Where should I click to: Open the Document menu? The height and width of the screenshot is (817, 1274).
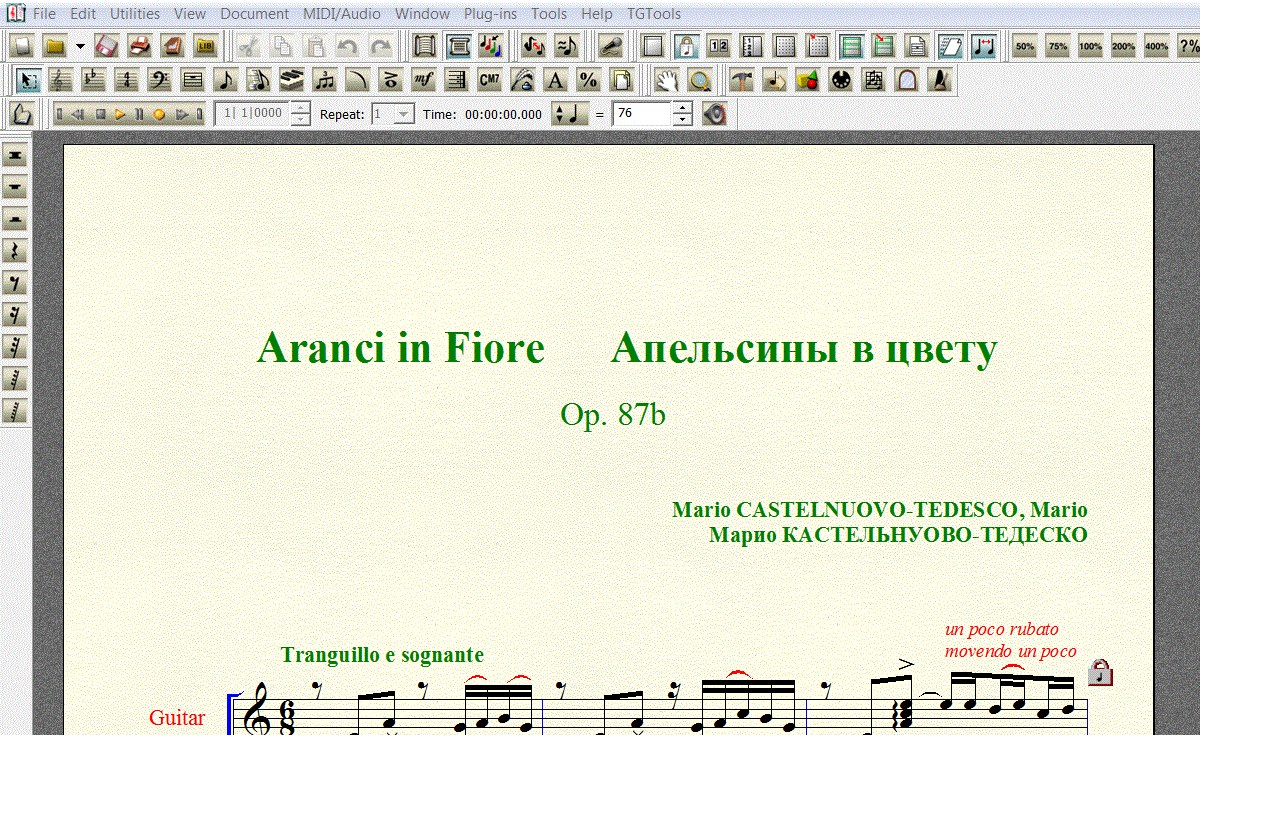pyautogui.click(x=254, y=14)
